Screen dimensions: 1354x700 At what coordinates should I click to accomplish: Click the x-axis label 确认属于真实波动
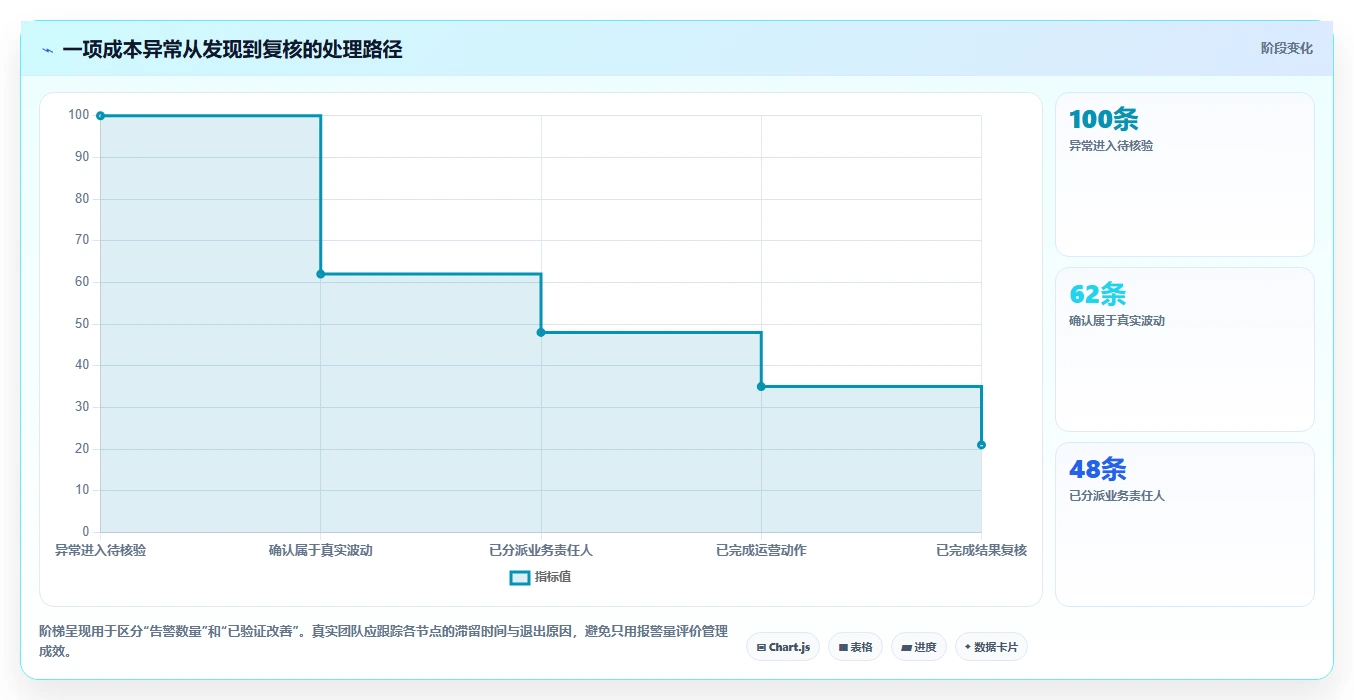click(321, 550)
